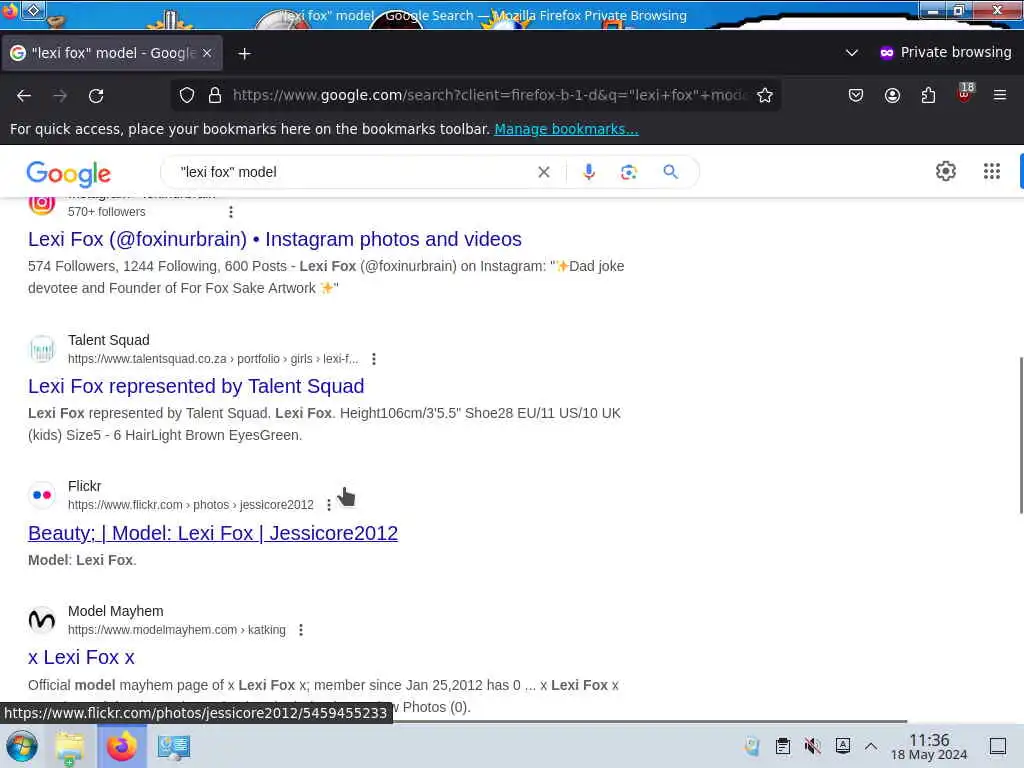Open the Firefox account icon

click(892, 95)
